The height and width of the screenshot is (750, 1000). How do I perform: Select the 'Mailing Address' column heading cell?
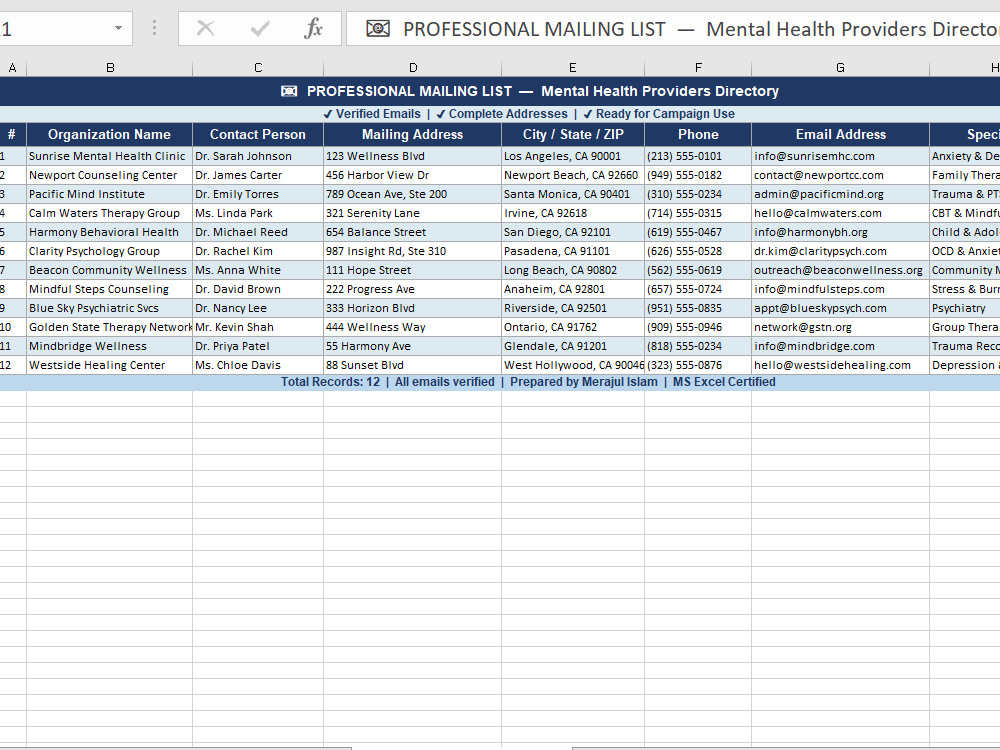tap(412, 134)
